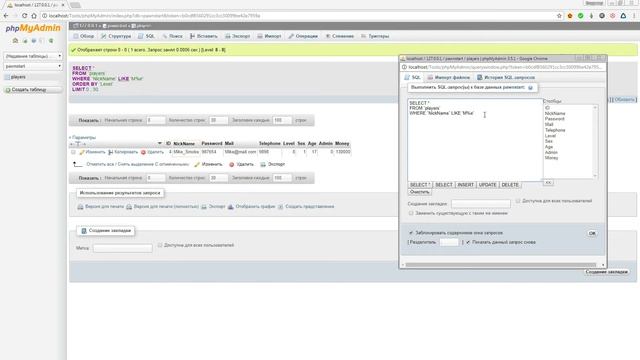Click the 'Разделитель' delimiter field
Screen dimensions: 640x360
pyautogui.click(x=449, y=242)
